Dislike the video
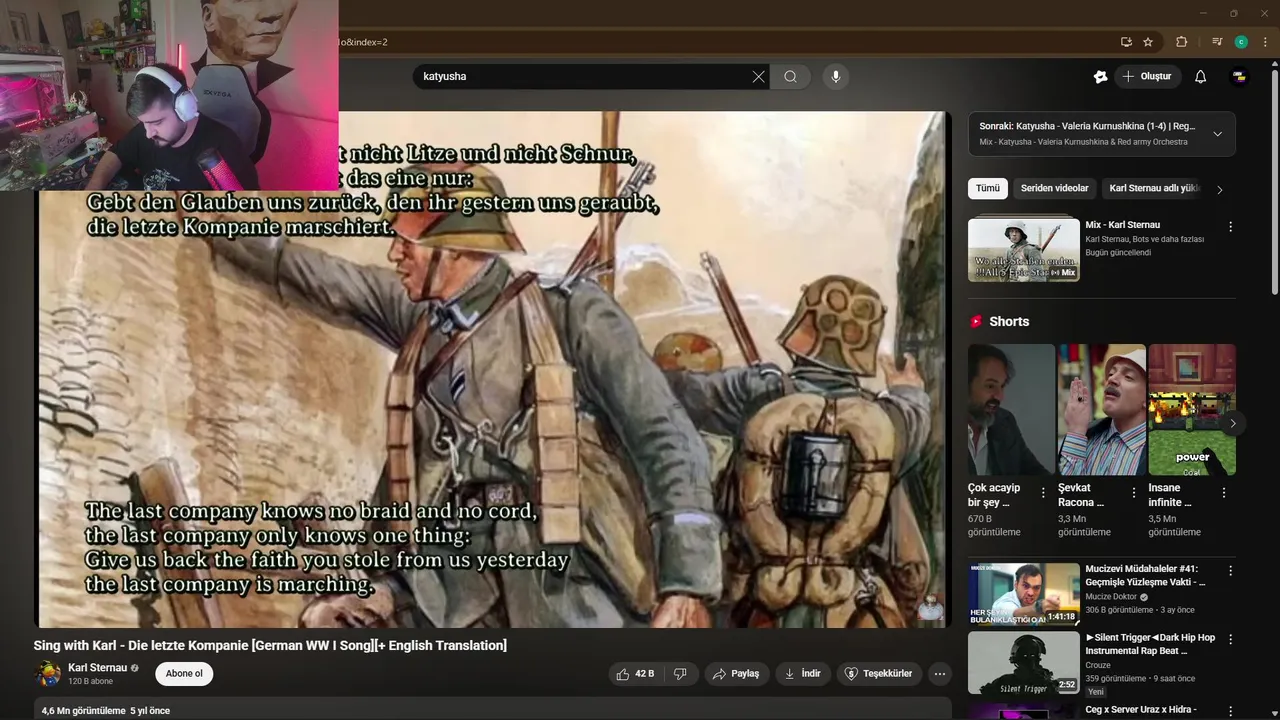The width and height of the screenshot is (1280, 720). pos(680,674)
